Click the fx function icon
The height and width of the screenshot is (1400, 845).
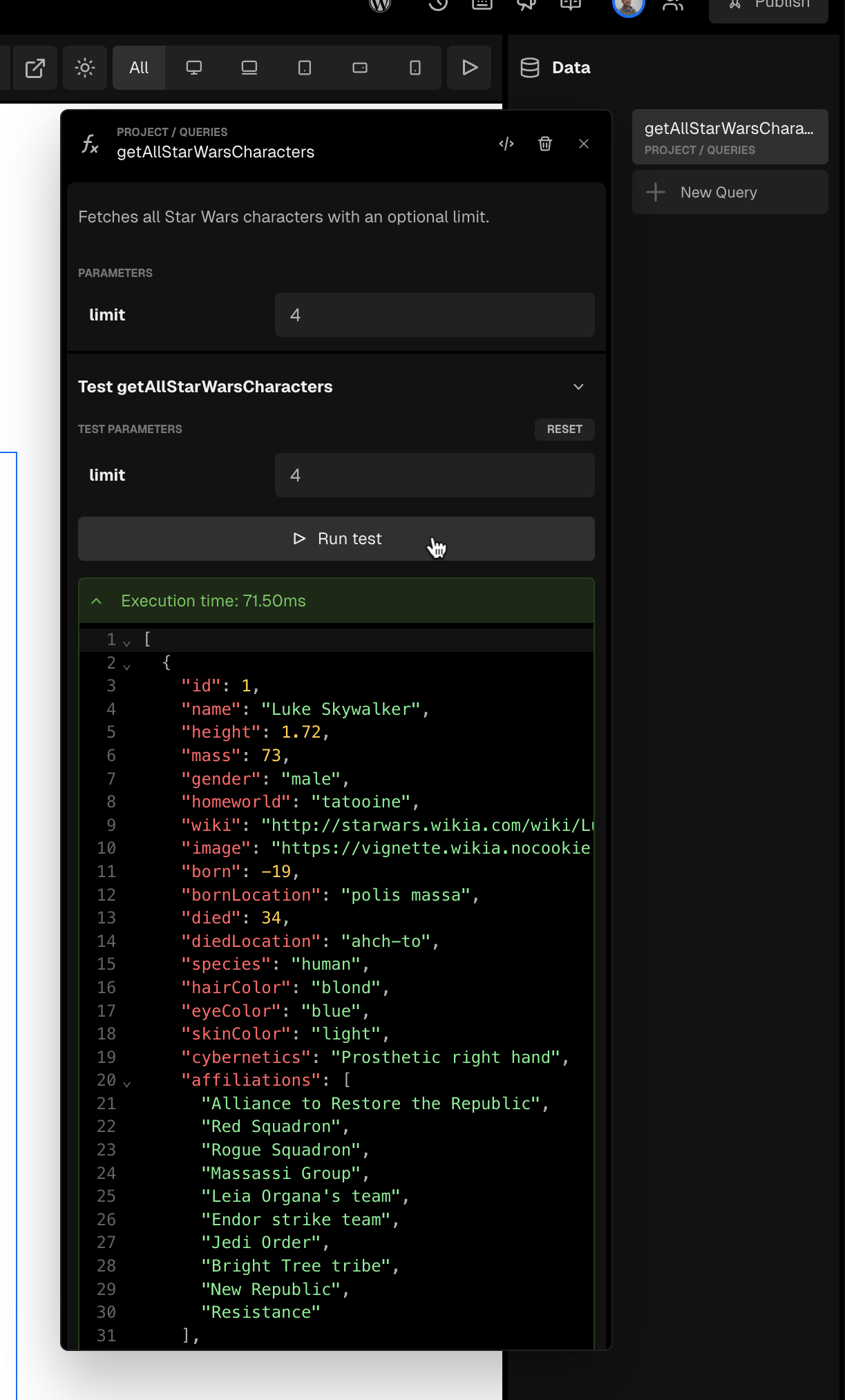(91, 144)
